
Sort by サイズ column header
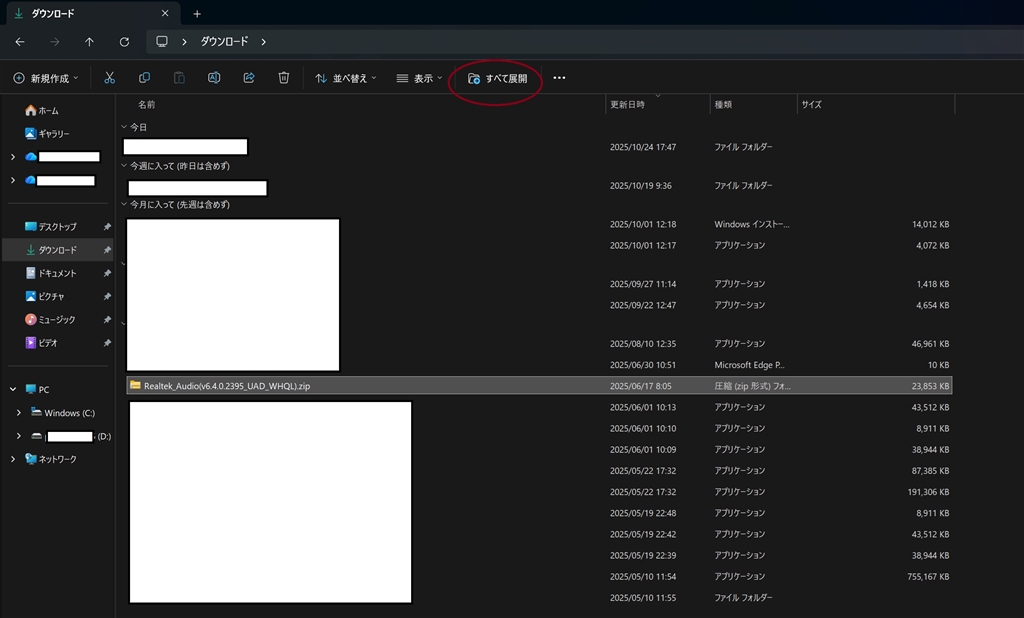pos(811,105)
